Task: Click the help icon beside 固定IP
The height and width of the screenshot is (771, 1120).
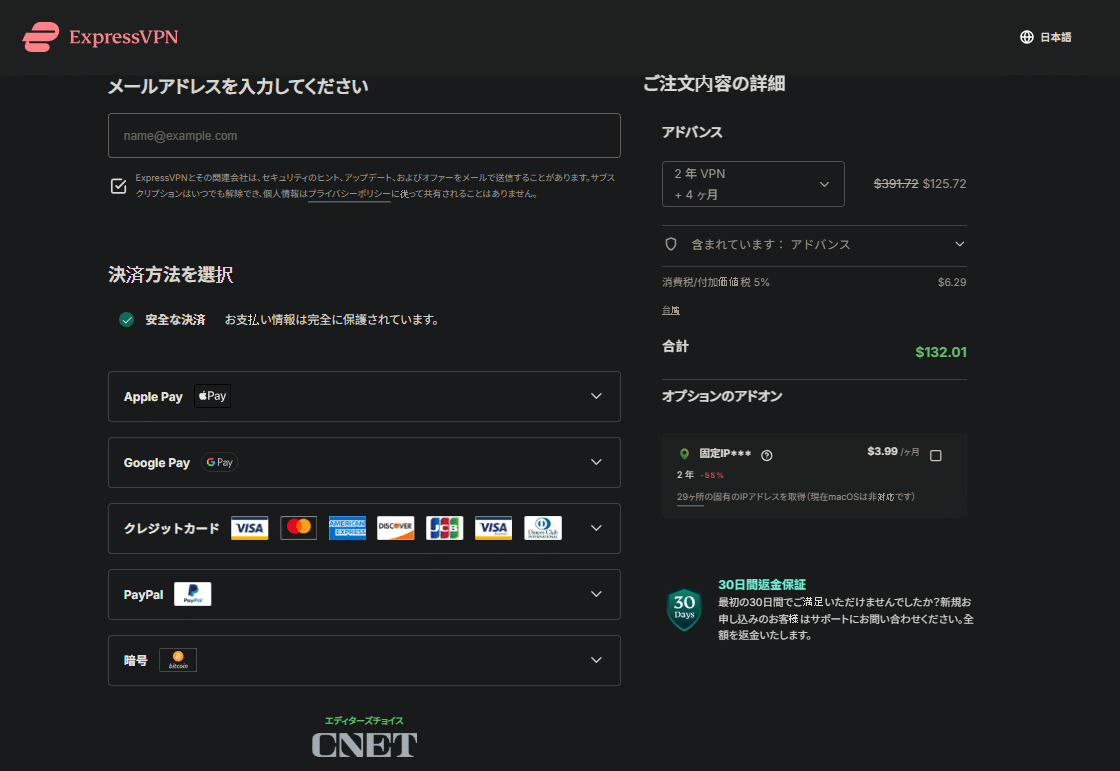Action: click(x=767, y=455)
